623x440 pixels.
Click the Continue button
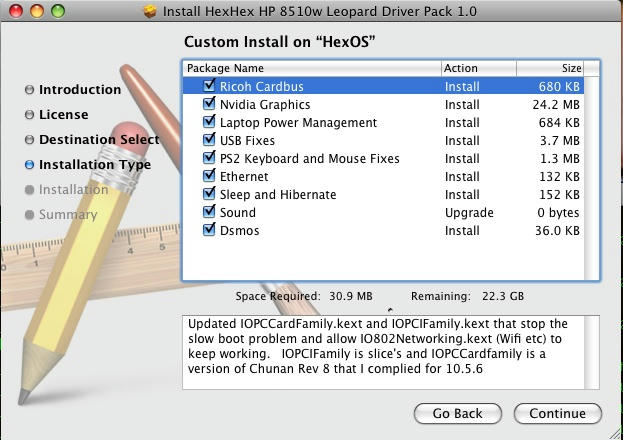coord(557,413)
